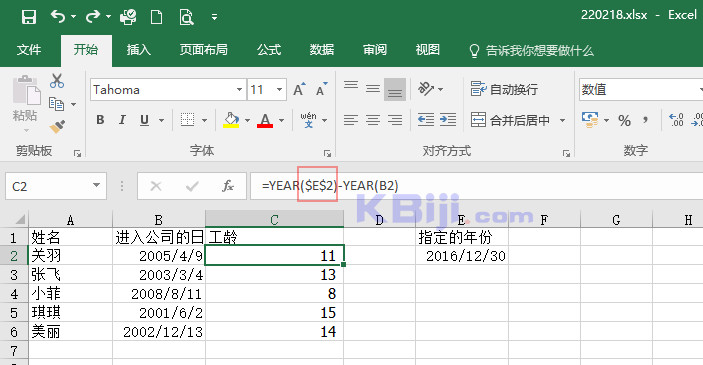703x365 pixels.
Task: Click the wén phonetic guide icon
Action: click(308, 120)
